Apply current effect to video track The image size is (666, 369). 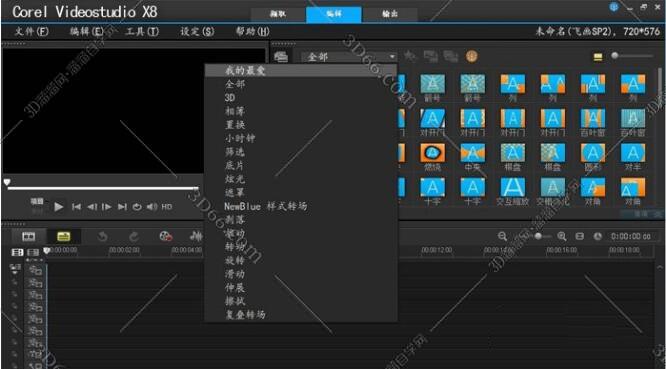431,56
